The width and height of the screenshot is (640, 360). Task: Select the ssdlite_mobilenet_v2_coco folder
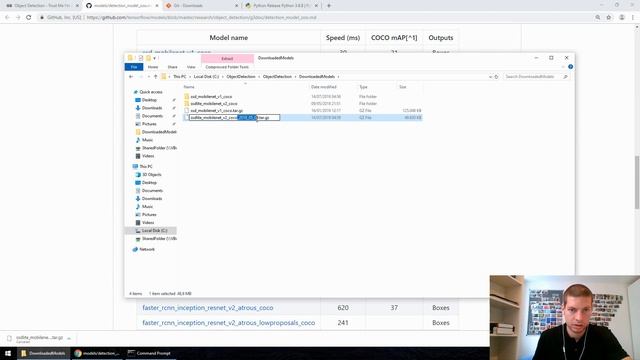click(x=213, y=104)
